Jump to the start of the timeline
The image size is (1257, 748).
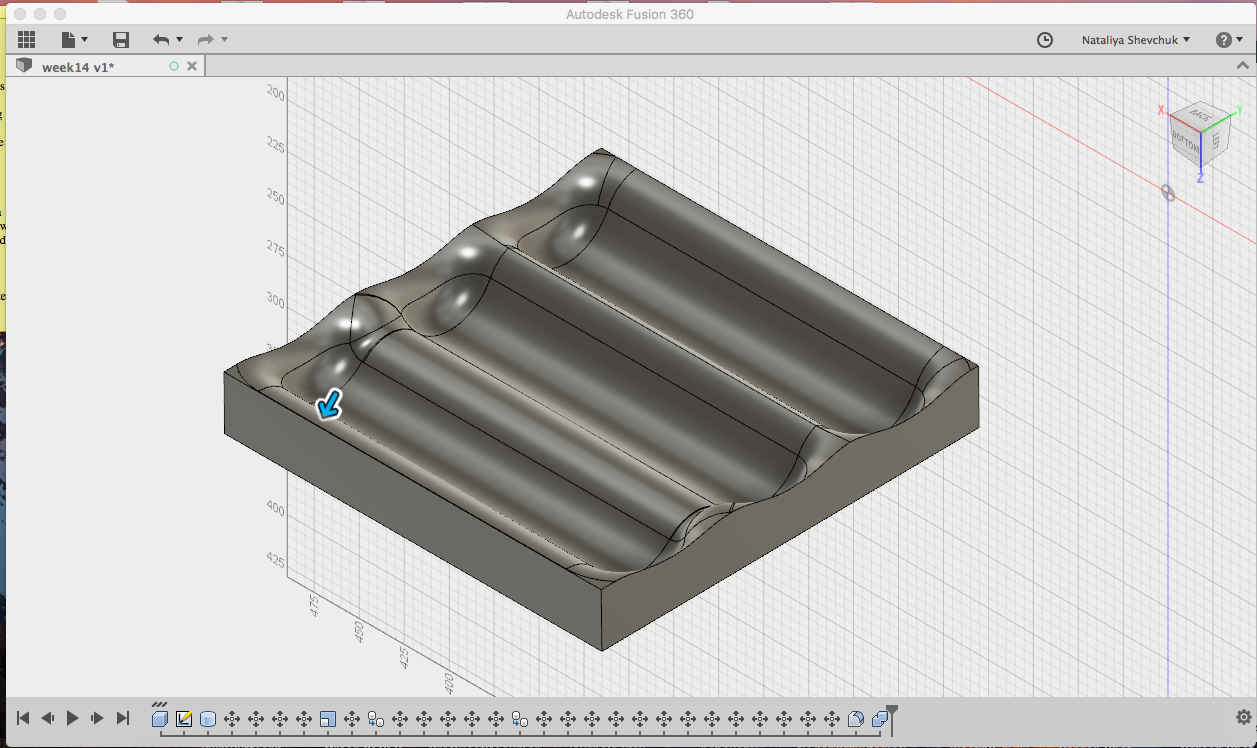[x=23, y=718]
